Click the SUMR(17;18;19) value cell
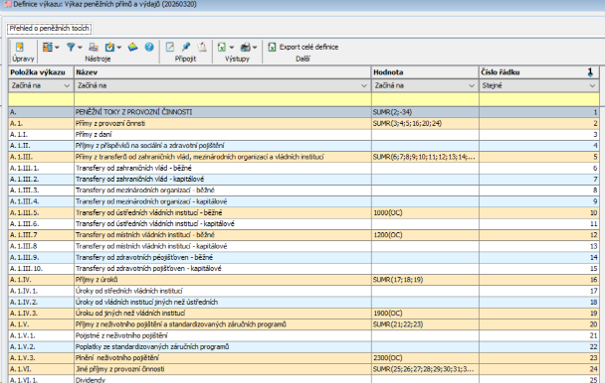Screen dimensions: 605x383 coord(425,280)
